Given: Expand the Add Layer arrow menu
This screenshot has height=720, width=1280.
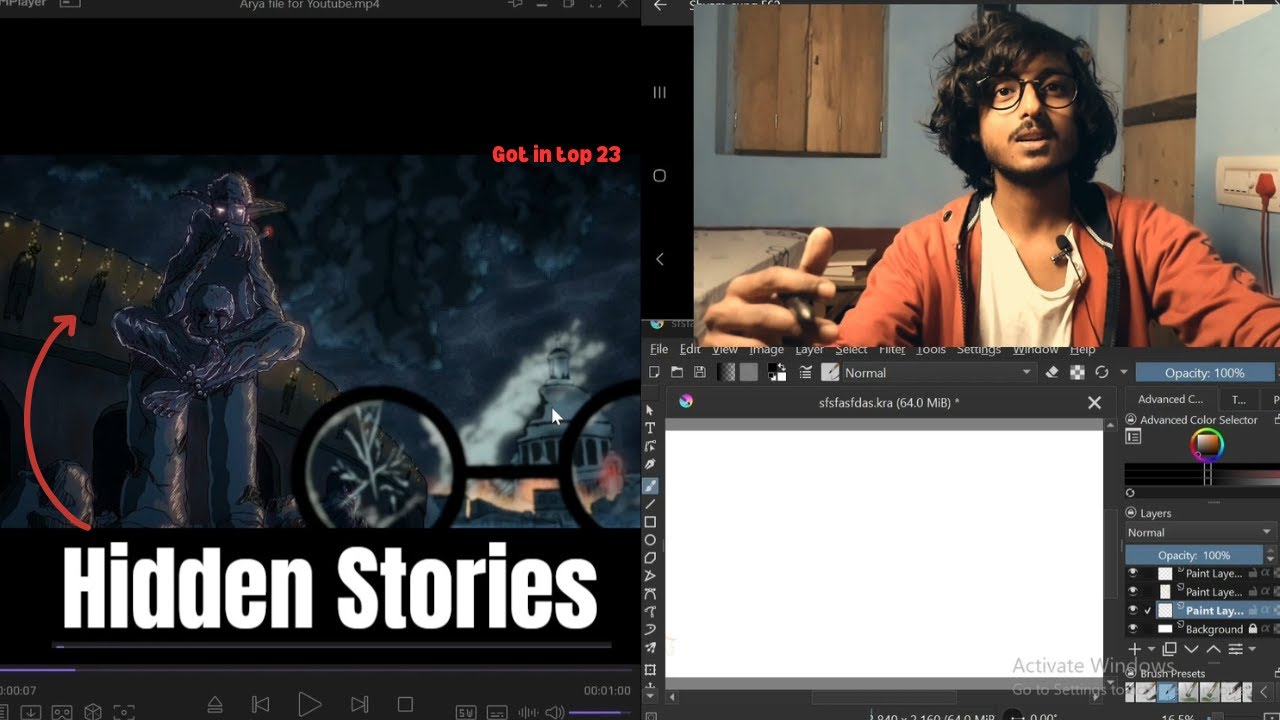Looking at the screenshot, I should pyautogui.click(x=1151, y=650).
